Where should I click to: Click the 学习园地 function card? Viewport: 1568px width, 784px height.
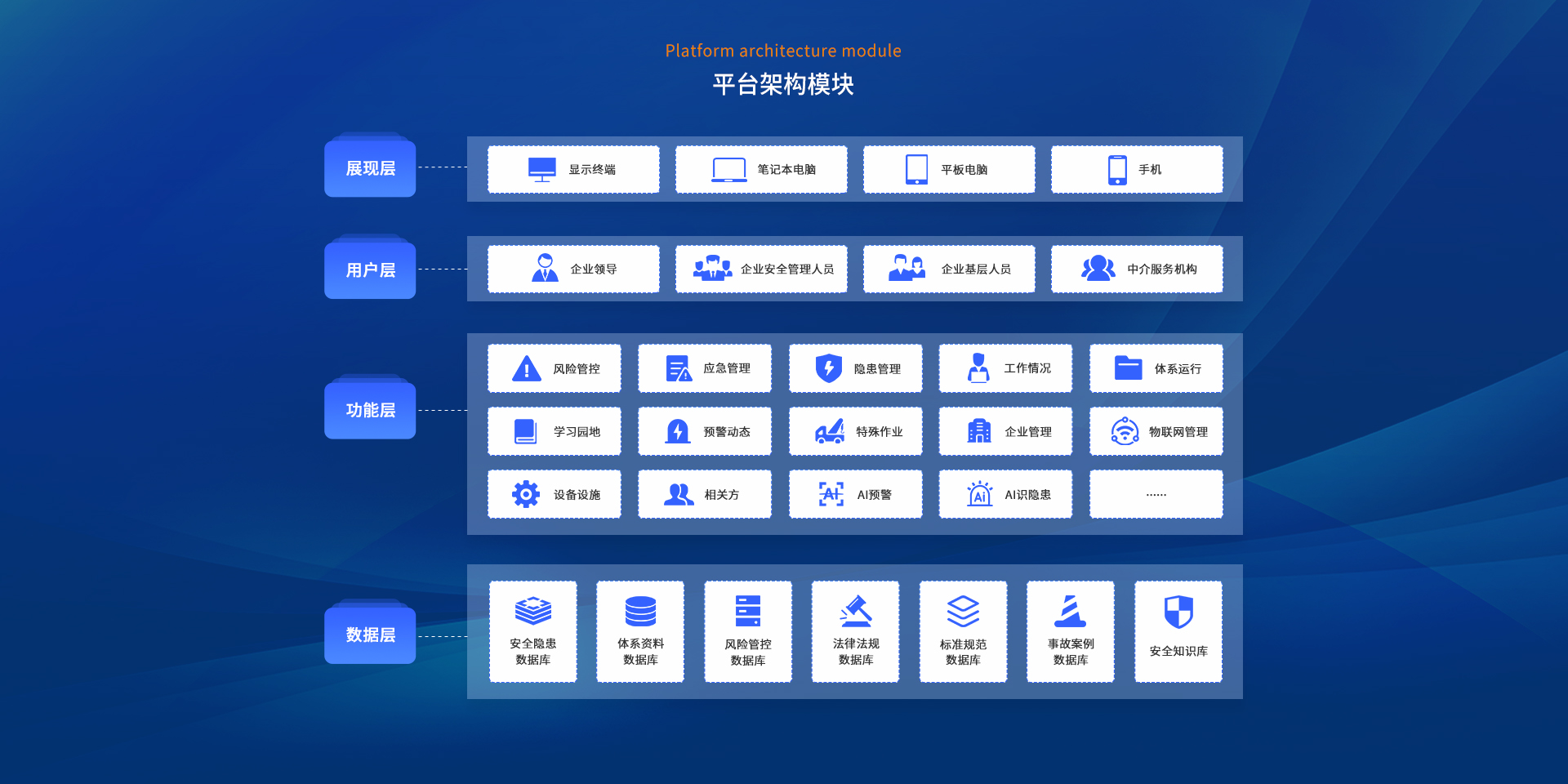coord(555,431)
